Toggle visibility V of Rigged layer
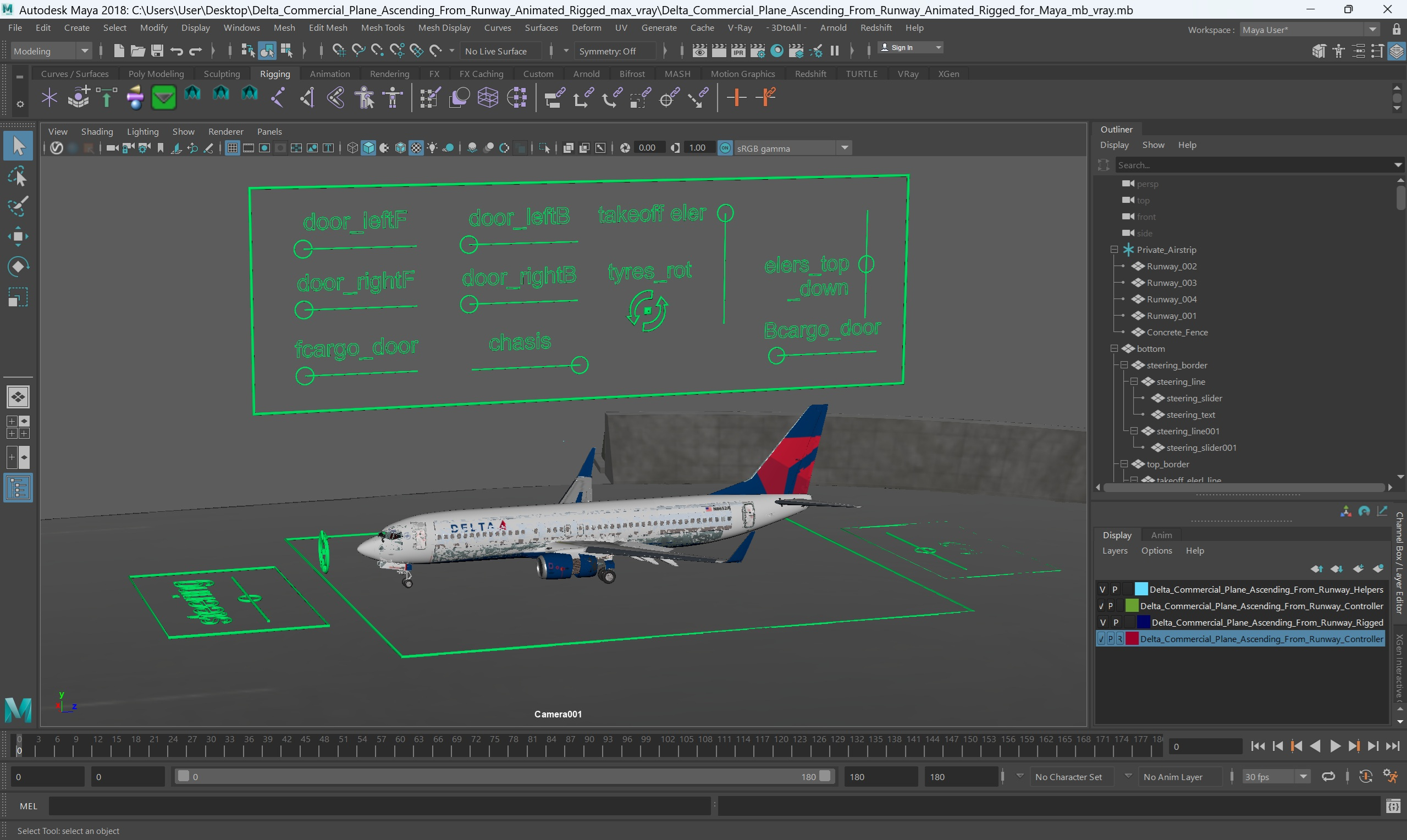The image size is (1407, 840). click(x=1102, y=622)
